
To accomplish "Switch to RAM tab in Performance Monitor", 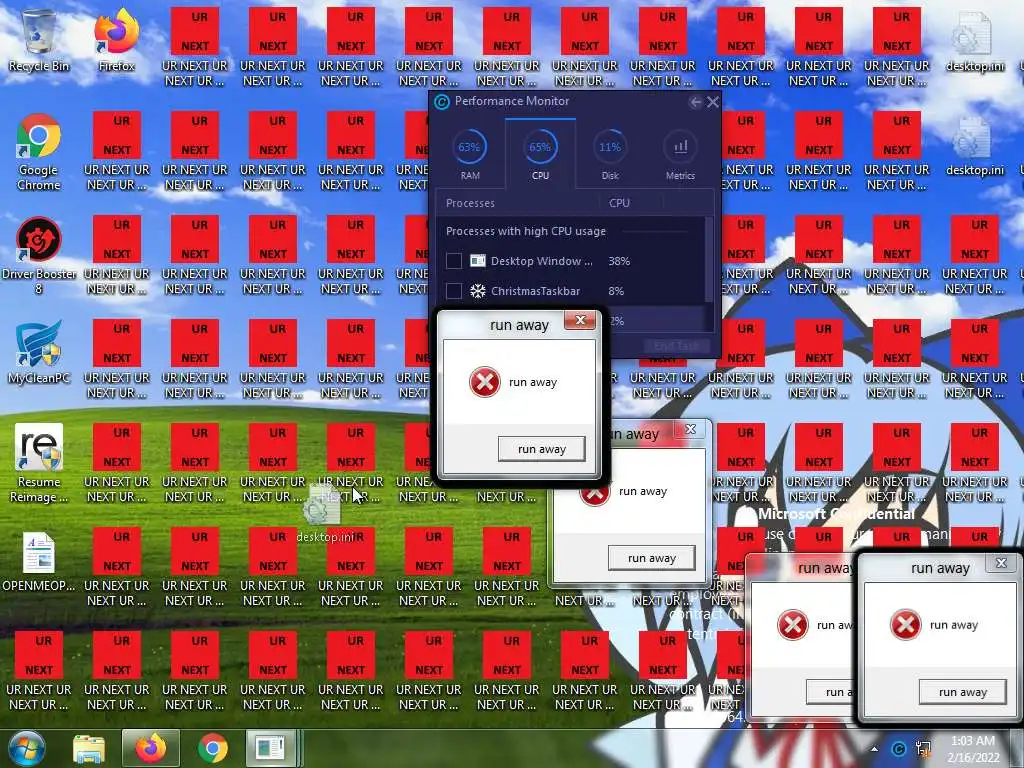I will pos(470,155).
